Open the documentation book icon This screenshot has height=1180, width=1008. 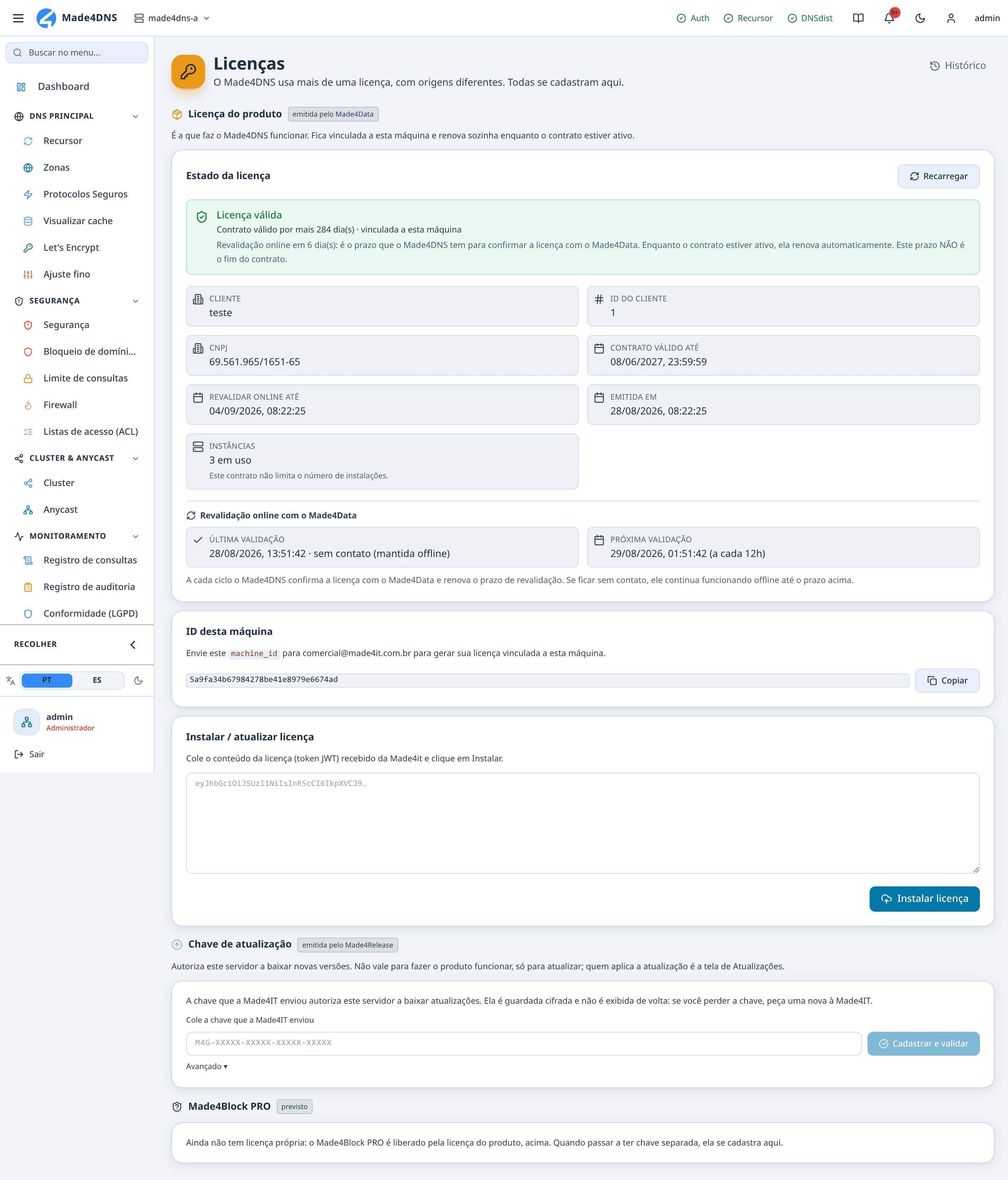point(858,18)
